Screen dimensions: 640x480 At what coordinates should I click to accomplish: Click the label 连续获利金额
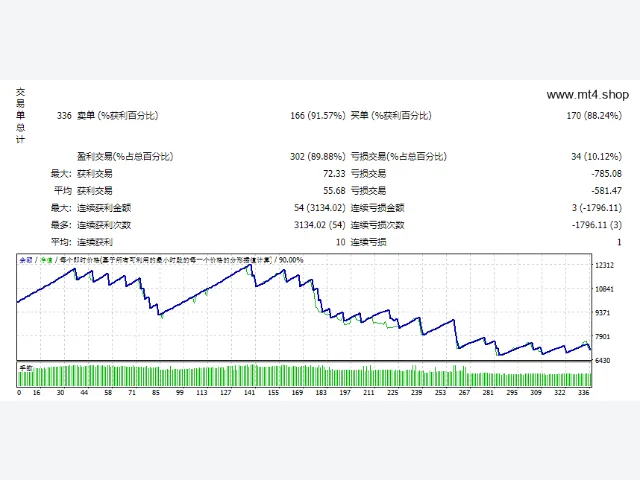tap(104, 208)
